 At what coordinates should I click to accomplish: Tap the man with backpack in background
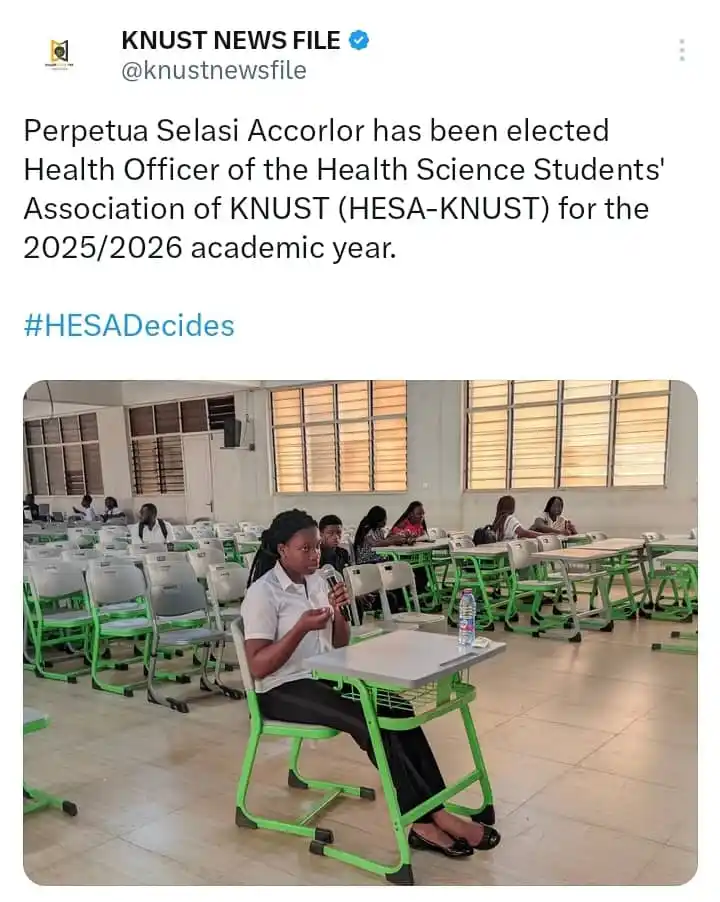[x=152, y=523]
